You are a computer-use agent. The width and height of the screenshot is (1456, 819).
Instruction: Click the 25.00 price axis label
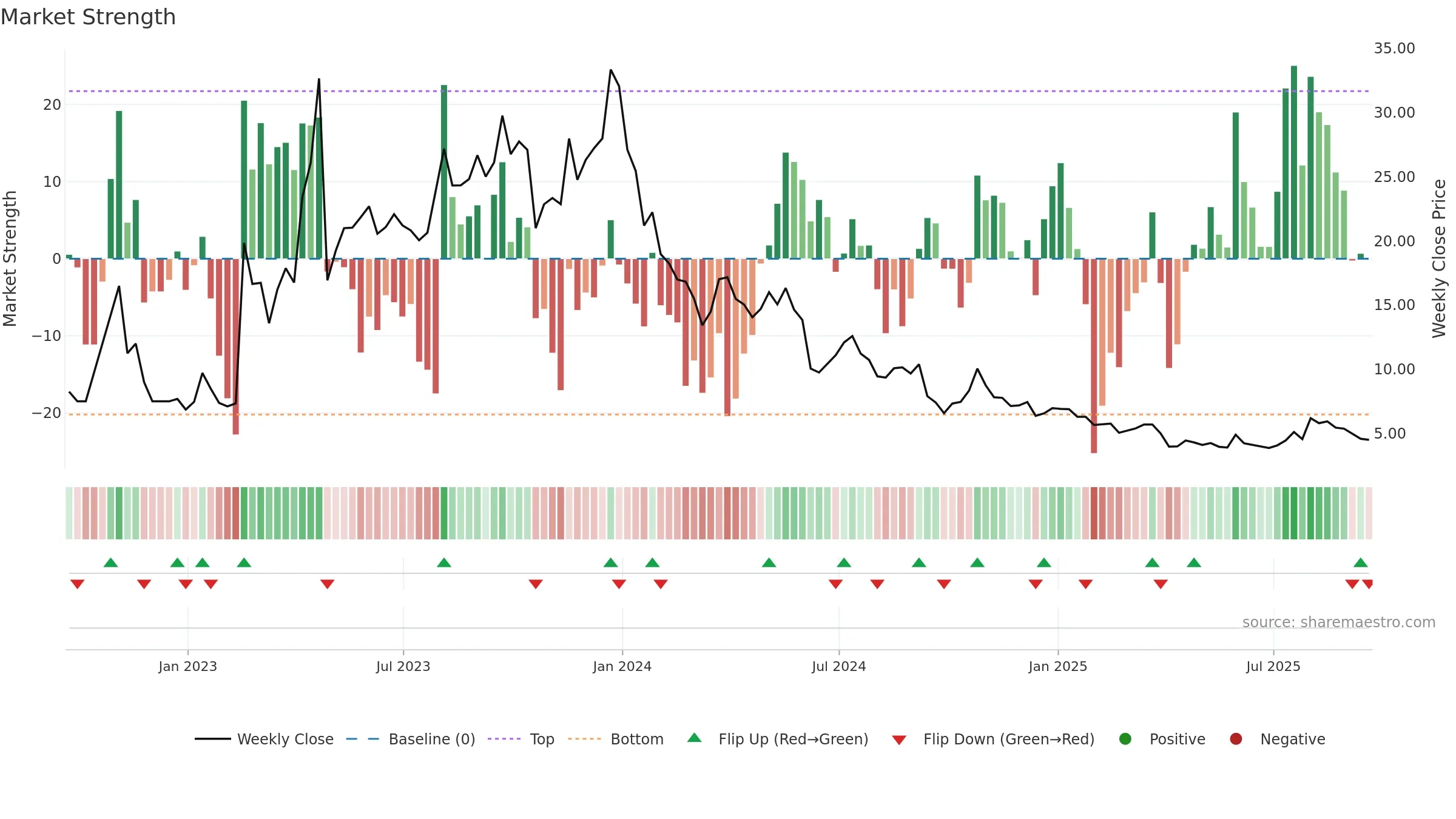1394,177
